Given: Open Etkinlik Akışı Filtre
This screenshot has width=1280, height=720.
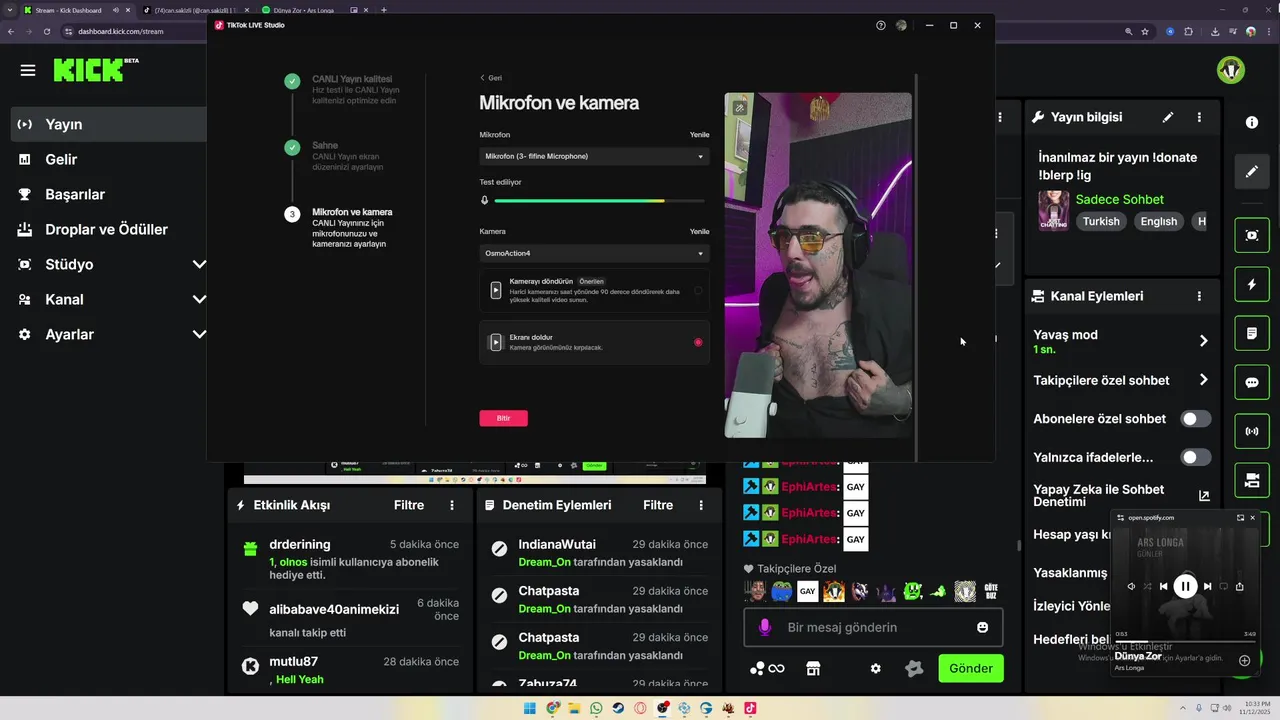Looking at the screenshot, I should [409, 505].
